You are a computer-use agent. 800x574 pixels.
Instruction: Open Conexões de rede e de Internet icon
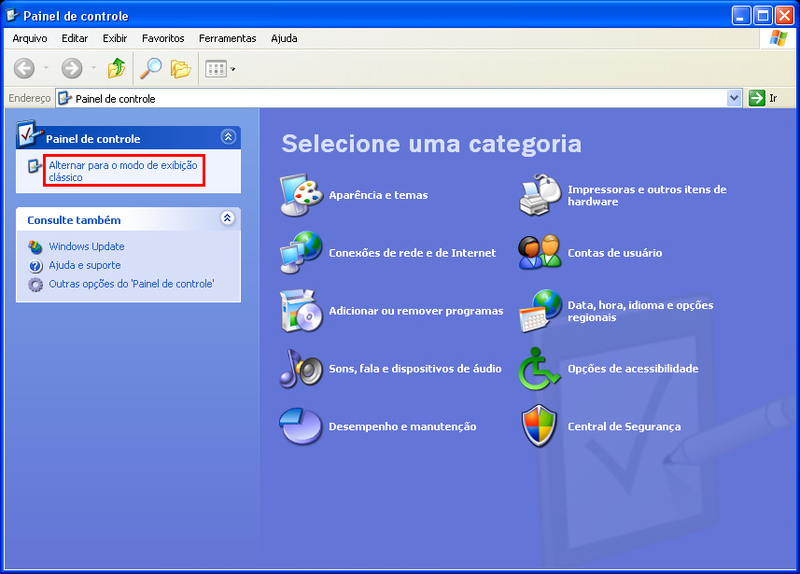(301, 252)
